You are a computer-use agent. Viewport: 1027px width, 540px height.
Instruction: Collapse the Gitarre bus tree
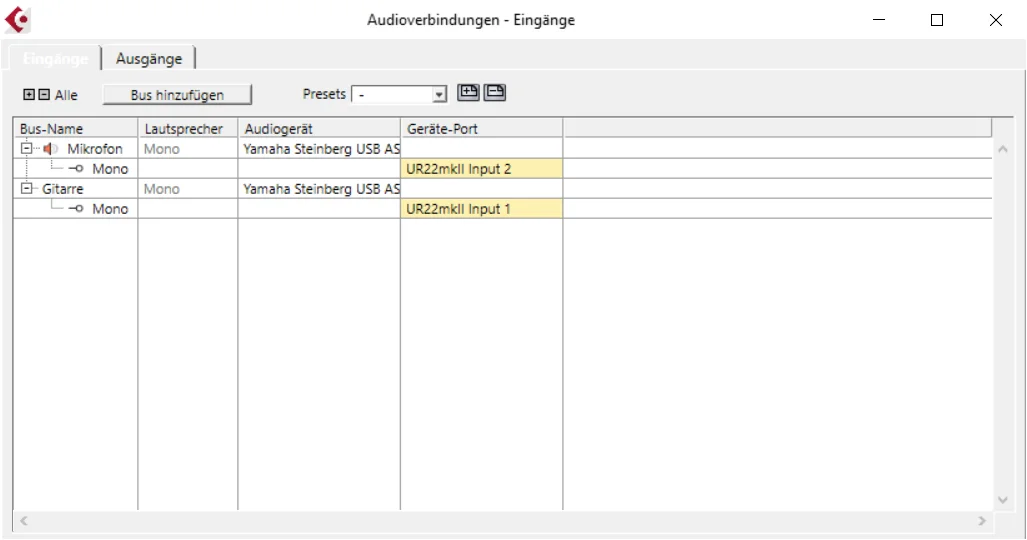click(x=26, y=188)
